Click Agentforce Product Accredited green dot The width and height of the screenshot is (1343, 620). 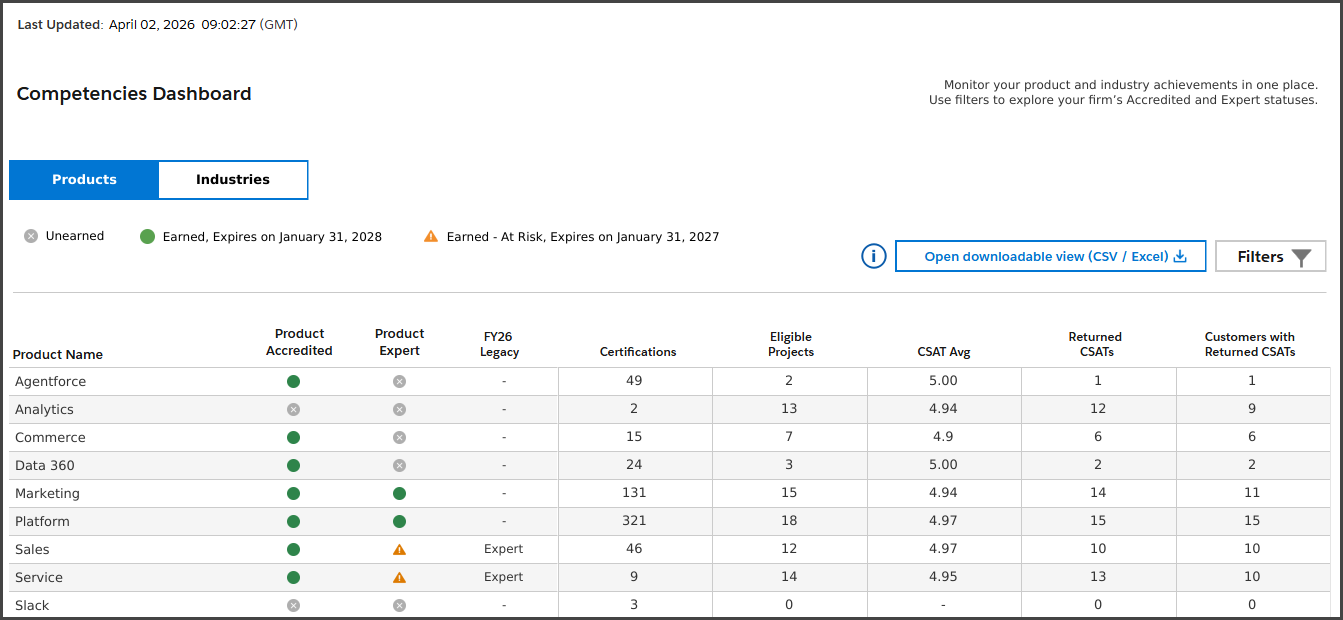(x=293, y=381)
